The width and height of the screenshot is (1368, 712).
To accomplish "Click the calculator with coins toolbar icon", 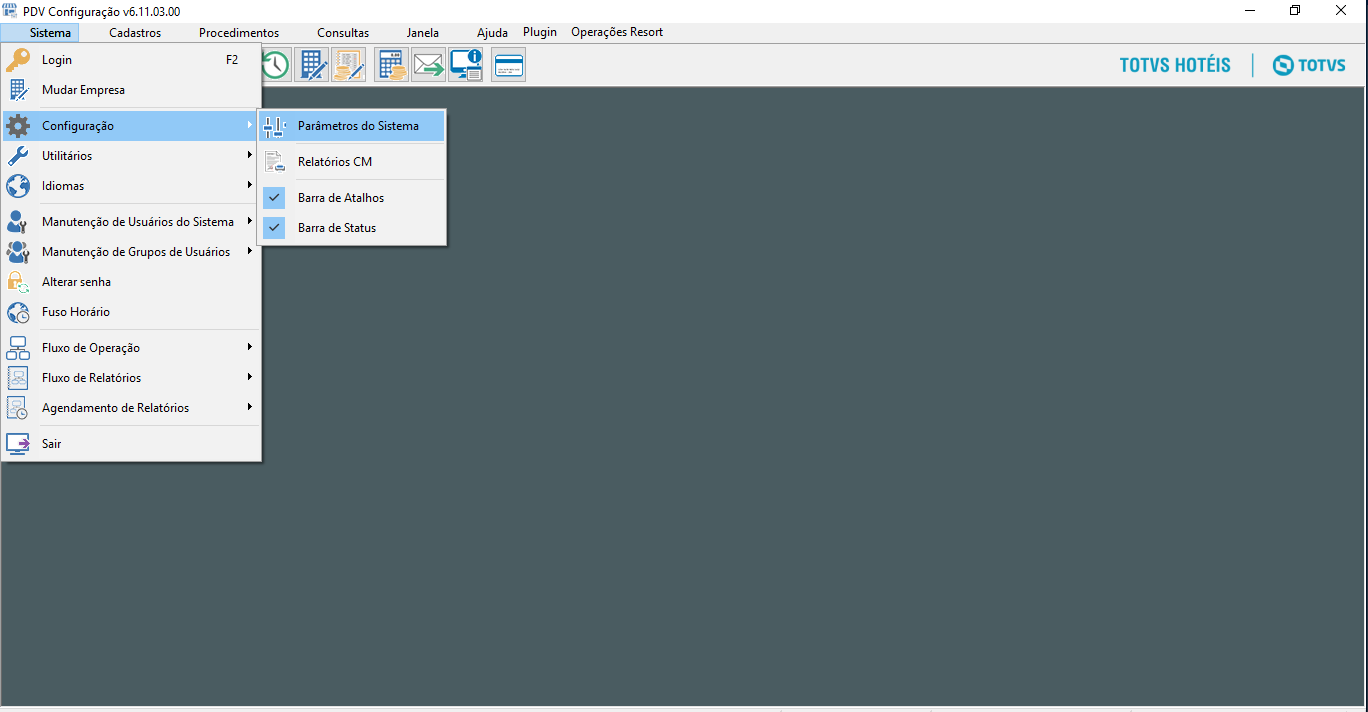I will [x=392, y=65].
